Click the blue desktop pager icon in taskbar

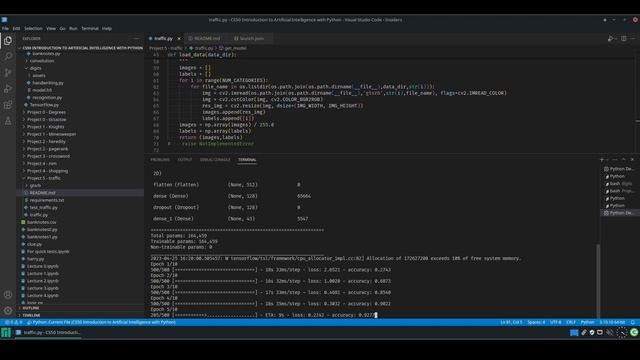574,333
